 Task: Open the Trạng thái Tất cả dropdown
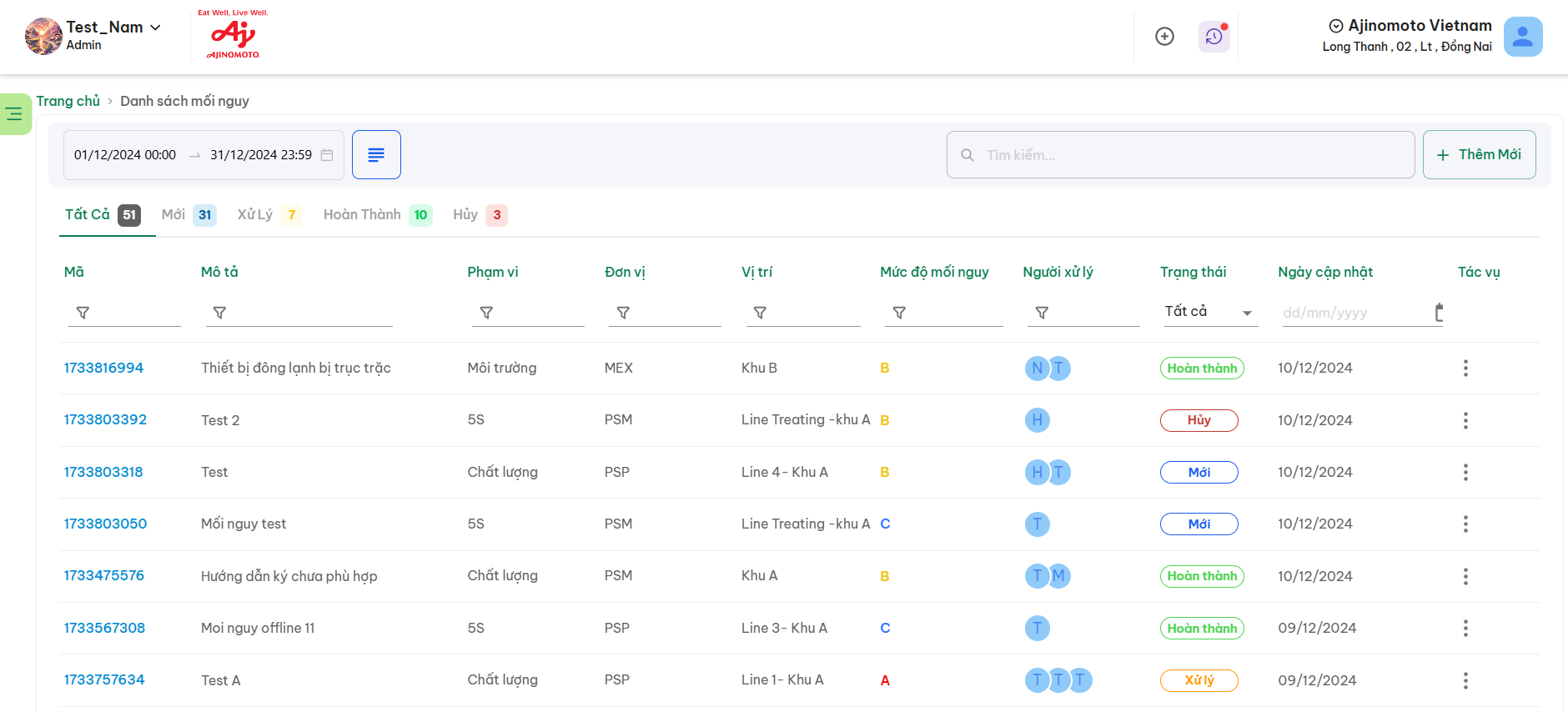[1209, 312]
